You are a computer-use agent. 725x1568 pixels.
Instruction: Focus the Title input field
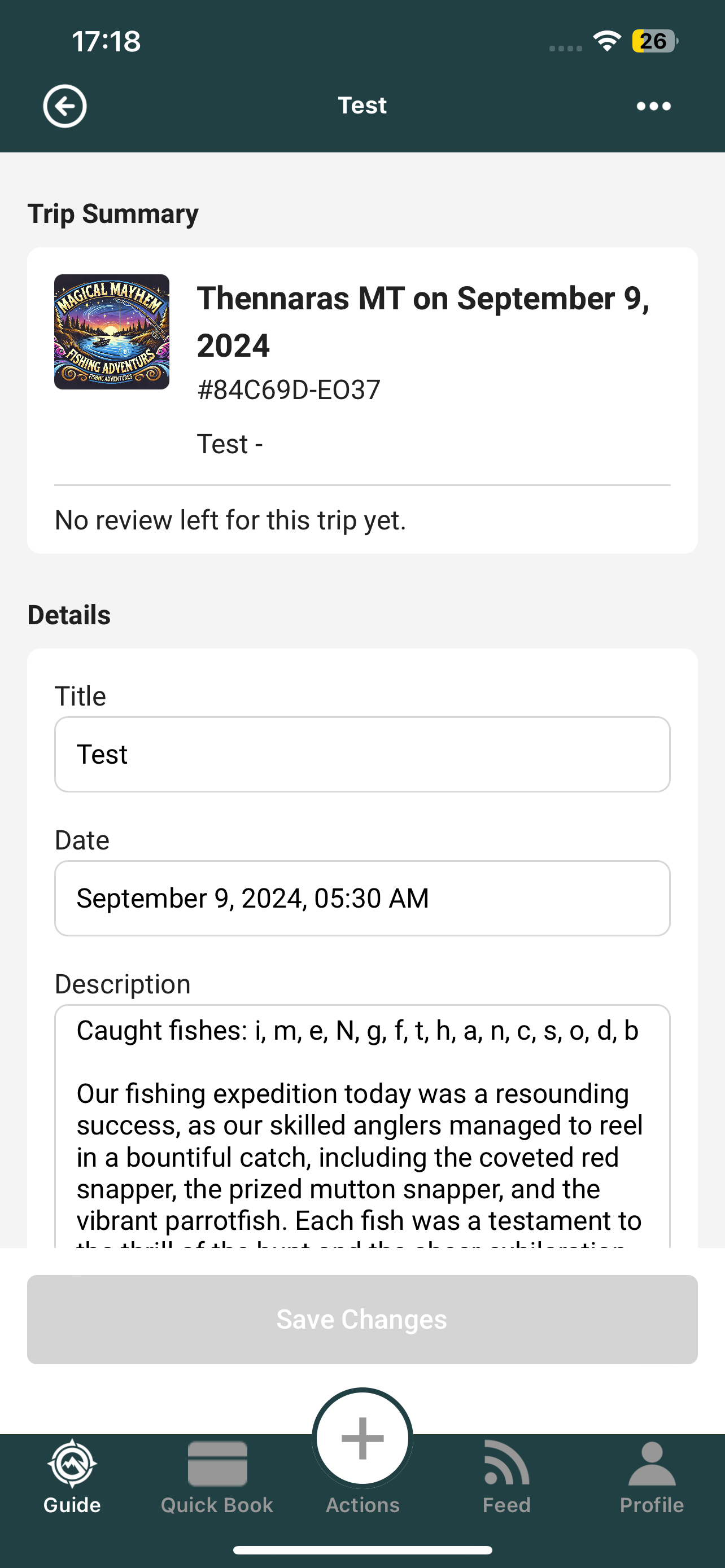pyautogui.click(x=362, y=754)
